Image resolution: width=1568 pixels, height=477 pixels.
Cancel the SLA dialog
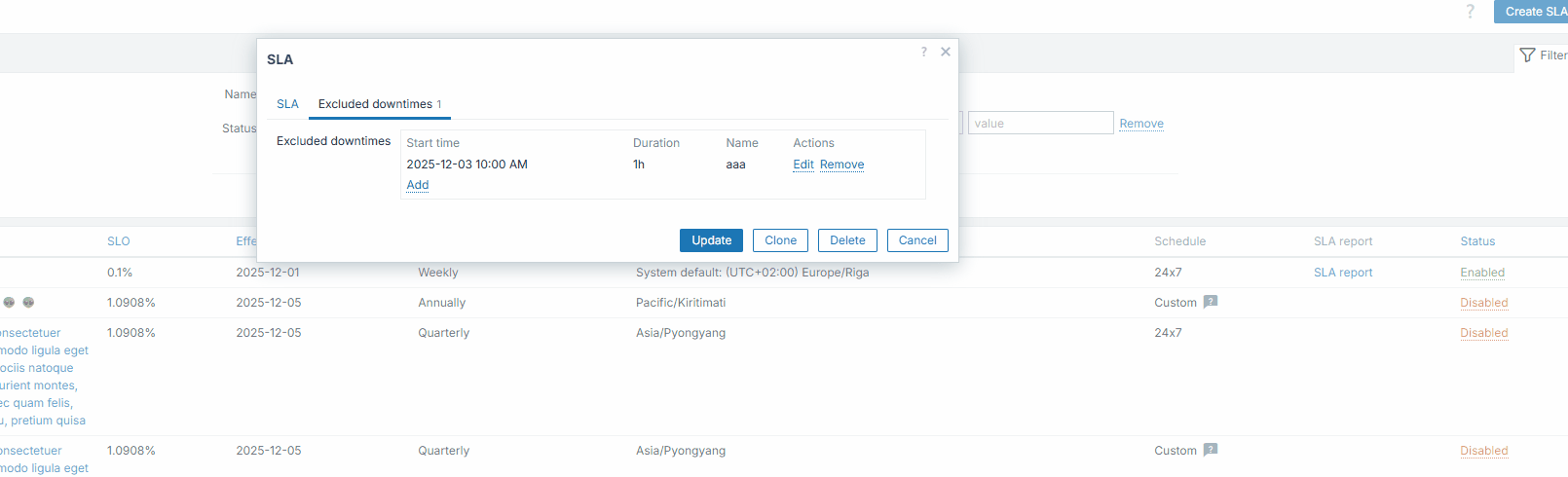(x=916, y=240)
